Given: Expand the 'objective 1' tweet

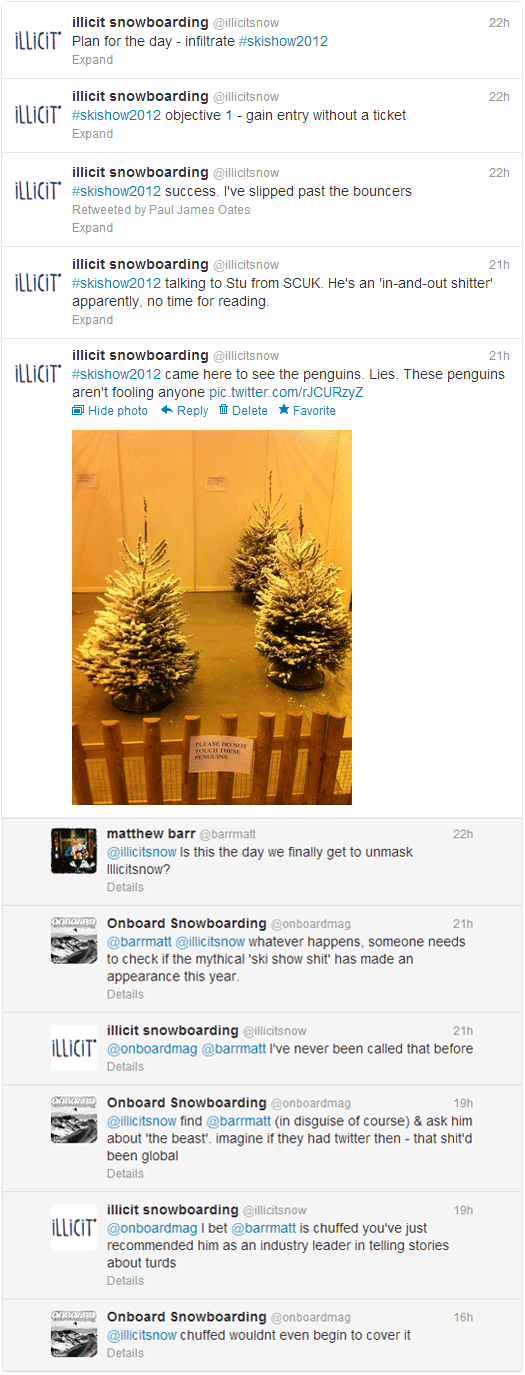Looking at the screenshot, I should click(x=92, y=134).
